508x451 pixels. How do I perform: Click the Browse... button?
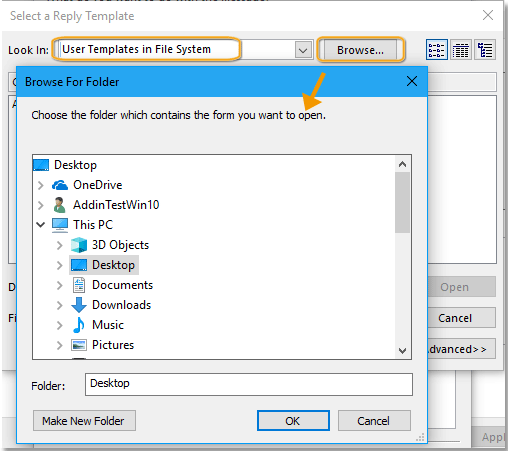tap(360, 50)
